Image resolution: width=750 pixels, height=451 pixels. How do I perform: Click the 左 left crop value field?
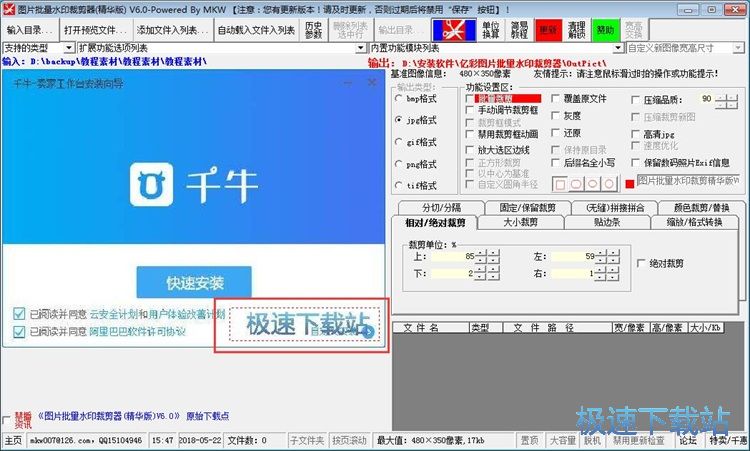click(x=573, y=256)
